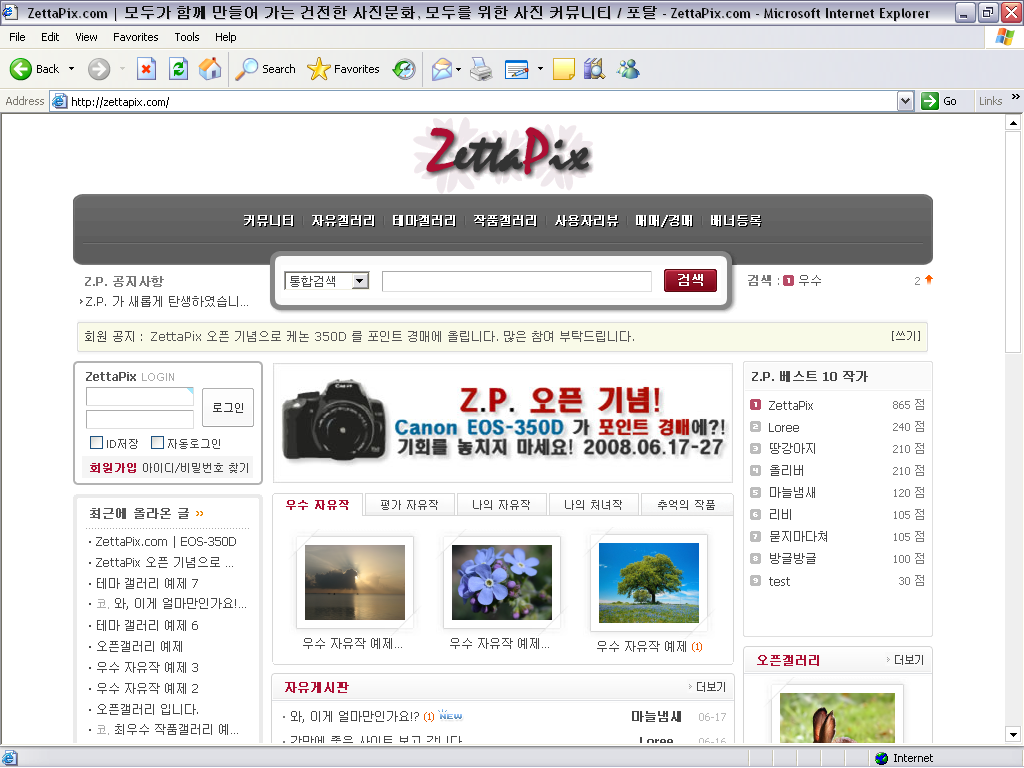
Task: Open the tree landscape thumbnail
Action: (649, 583)
